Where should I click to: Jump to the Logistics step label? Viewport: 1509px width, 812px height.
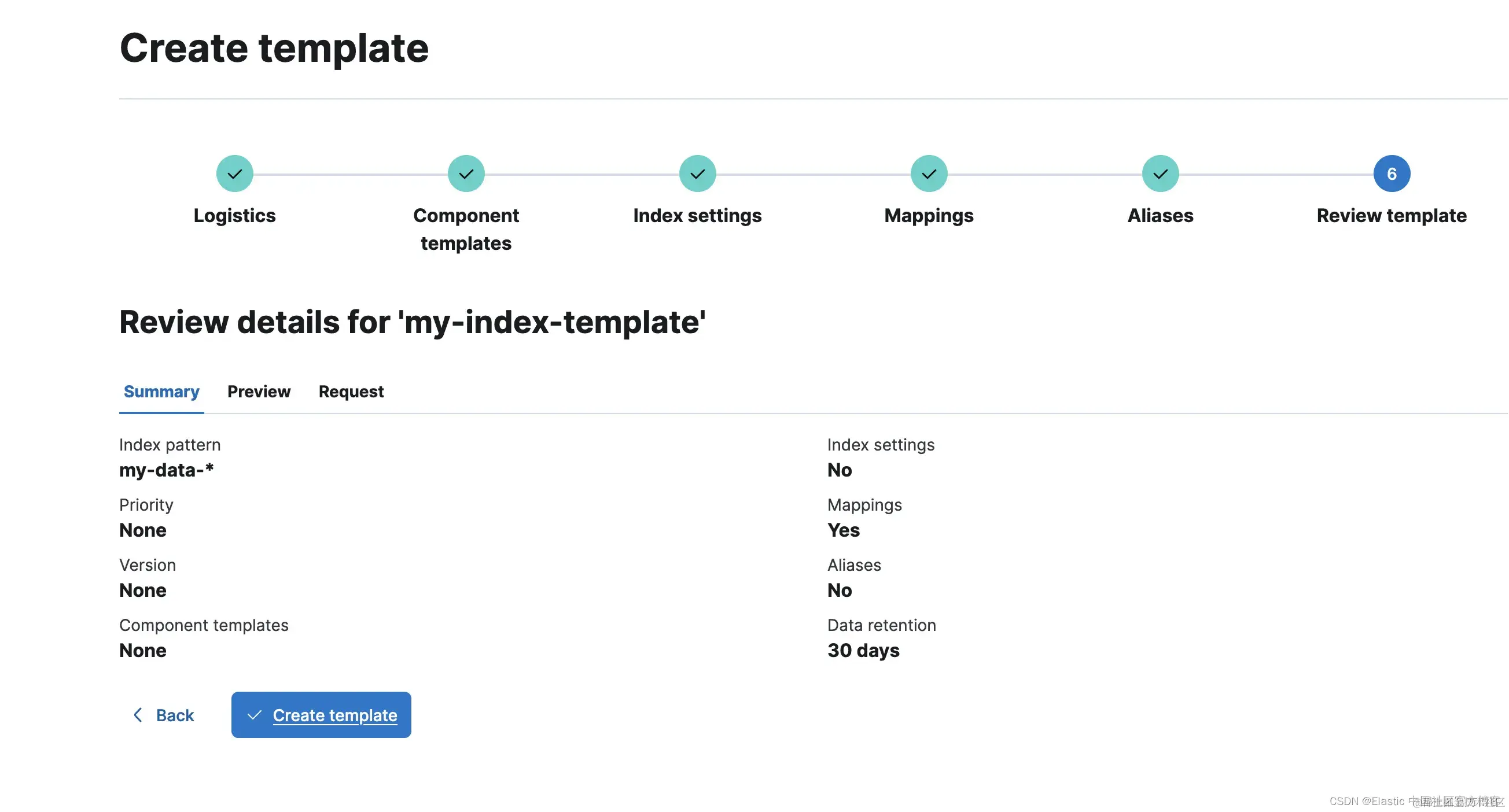pyautogui.click(x=234, y=216)
